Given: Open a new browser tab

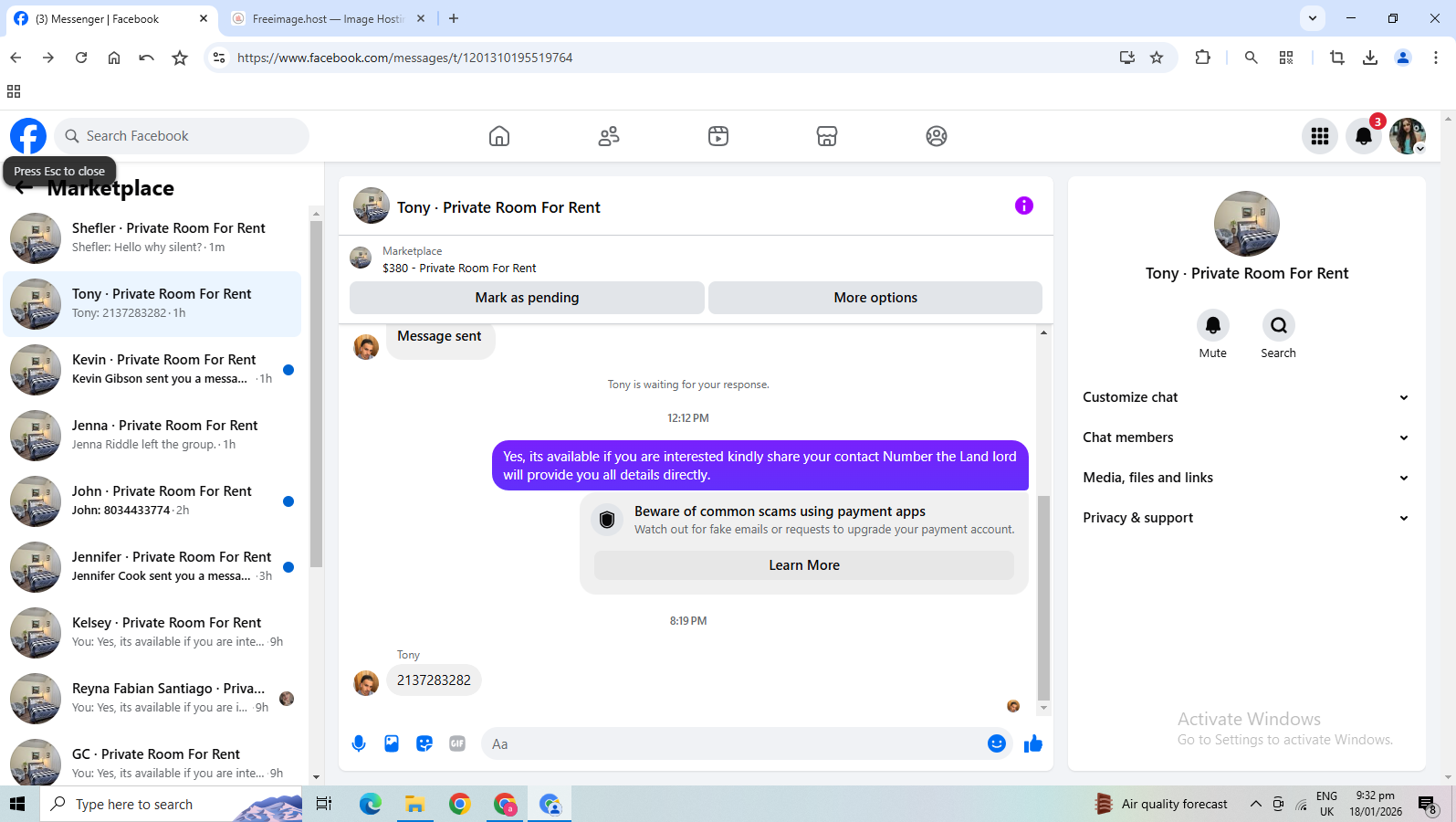Looking at the screenshot, I should pyautogui.click(x=454, y=18).
